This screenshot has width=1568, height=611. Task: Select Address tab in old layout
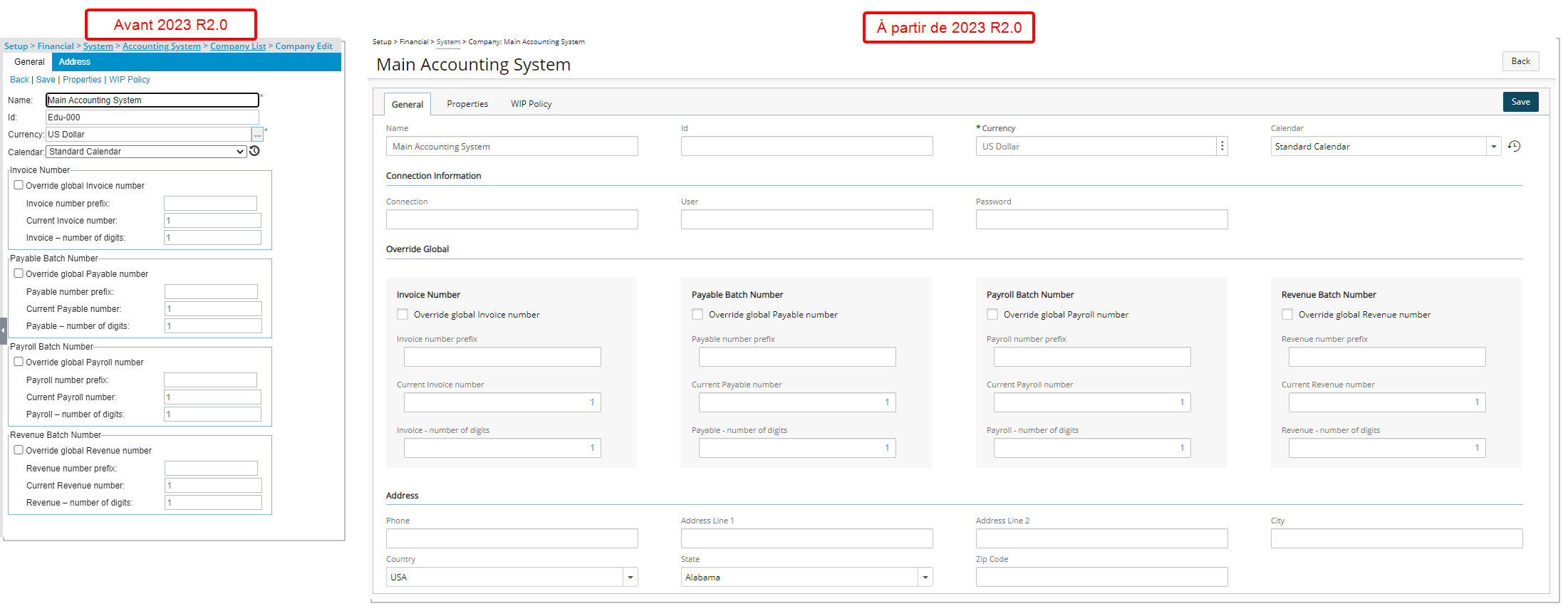75,62
